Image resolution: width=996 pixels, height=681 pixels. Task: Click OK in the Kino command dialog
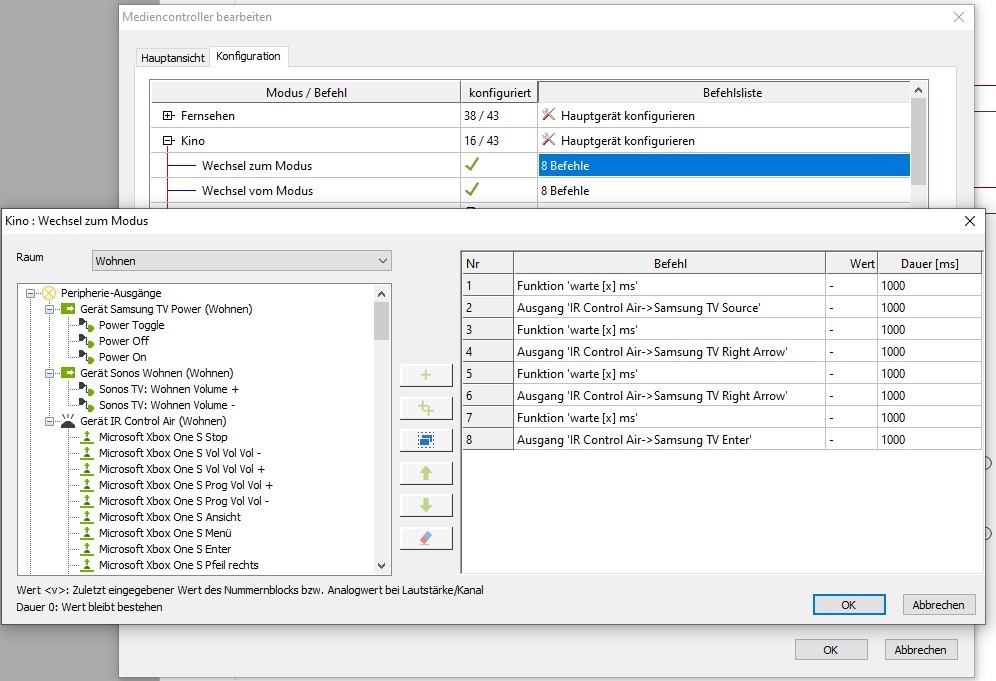pyautogui.click(x=848, y=604)
